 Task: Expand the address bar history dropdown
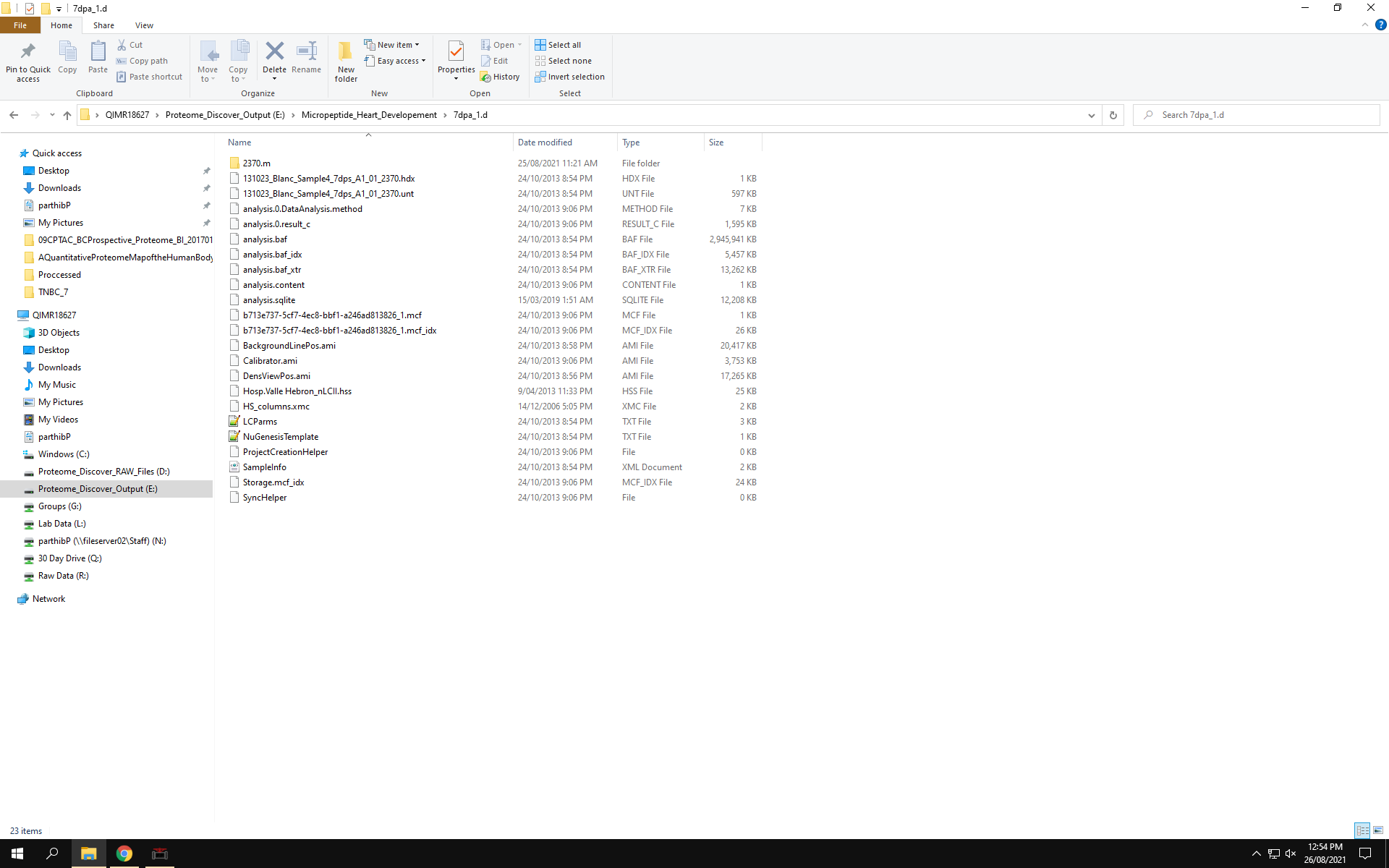click(1092, 114)
